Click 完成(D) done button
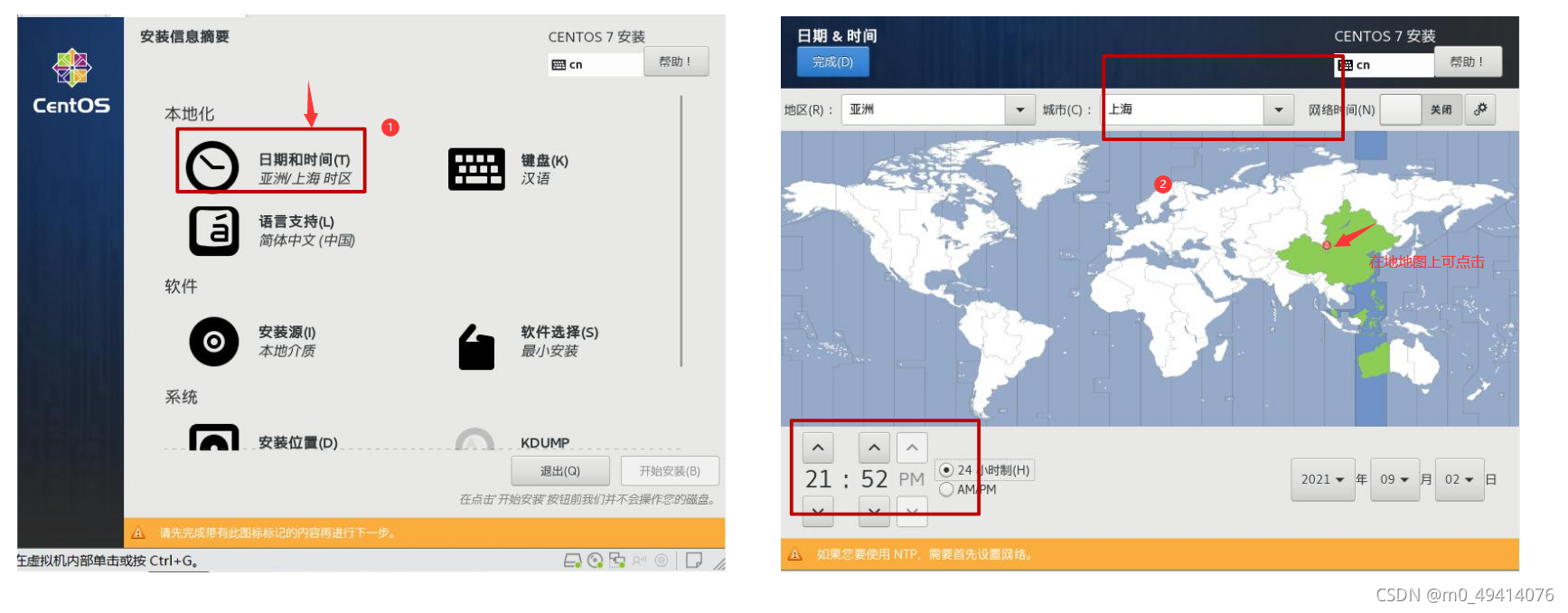 coord(832,62)
